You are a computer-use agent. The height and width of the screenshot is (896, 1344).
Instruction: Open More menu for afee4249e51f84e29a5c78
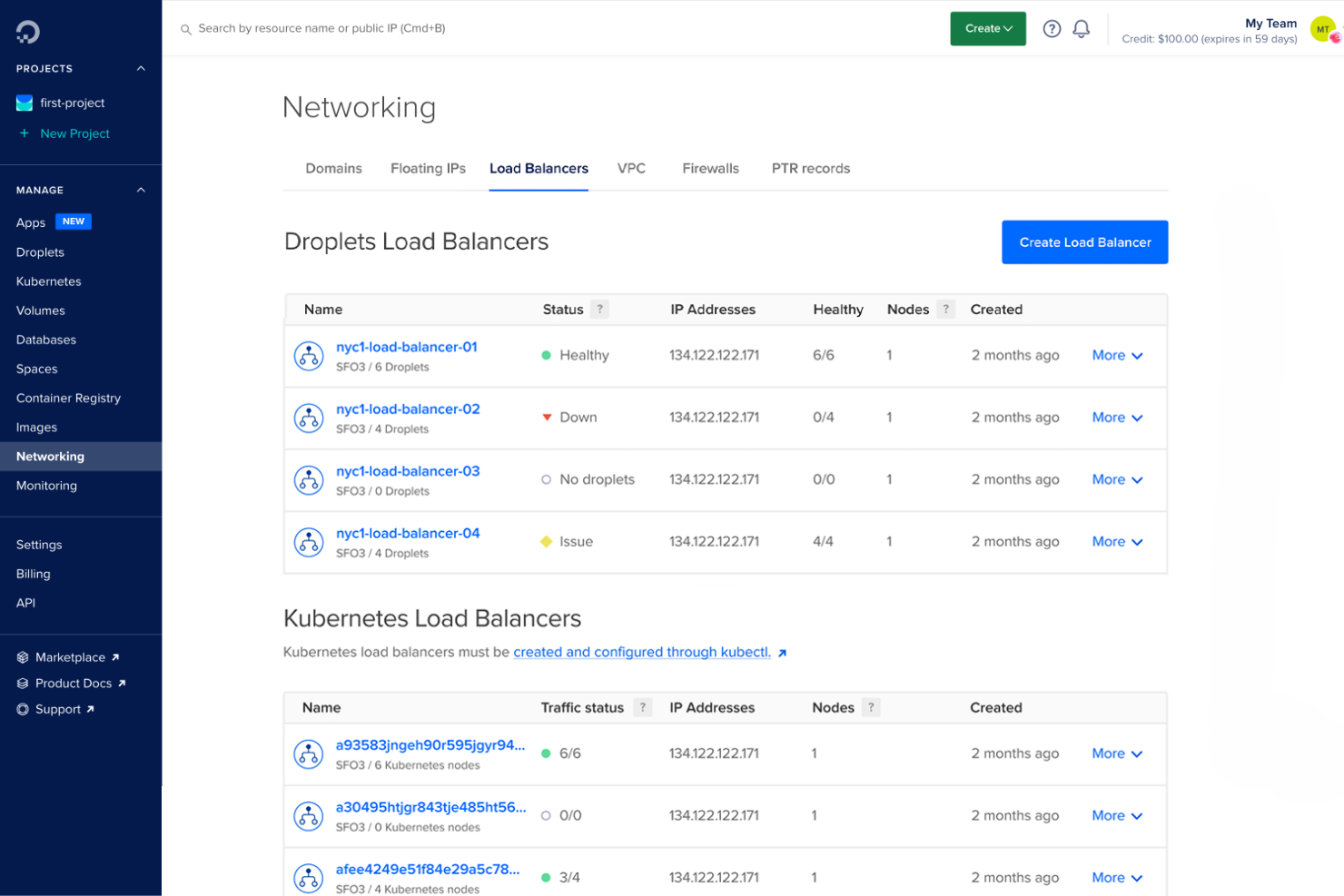1117,878
